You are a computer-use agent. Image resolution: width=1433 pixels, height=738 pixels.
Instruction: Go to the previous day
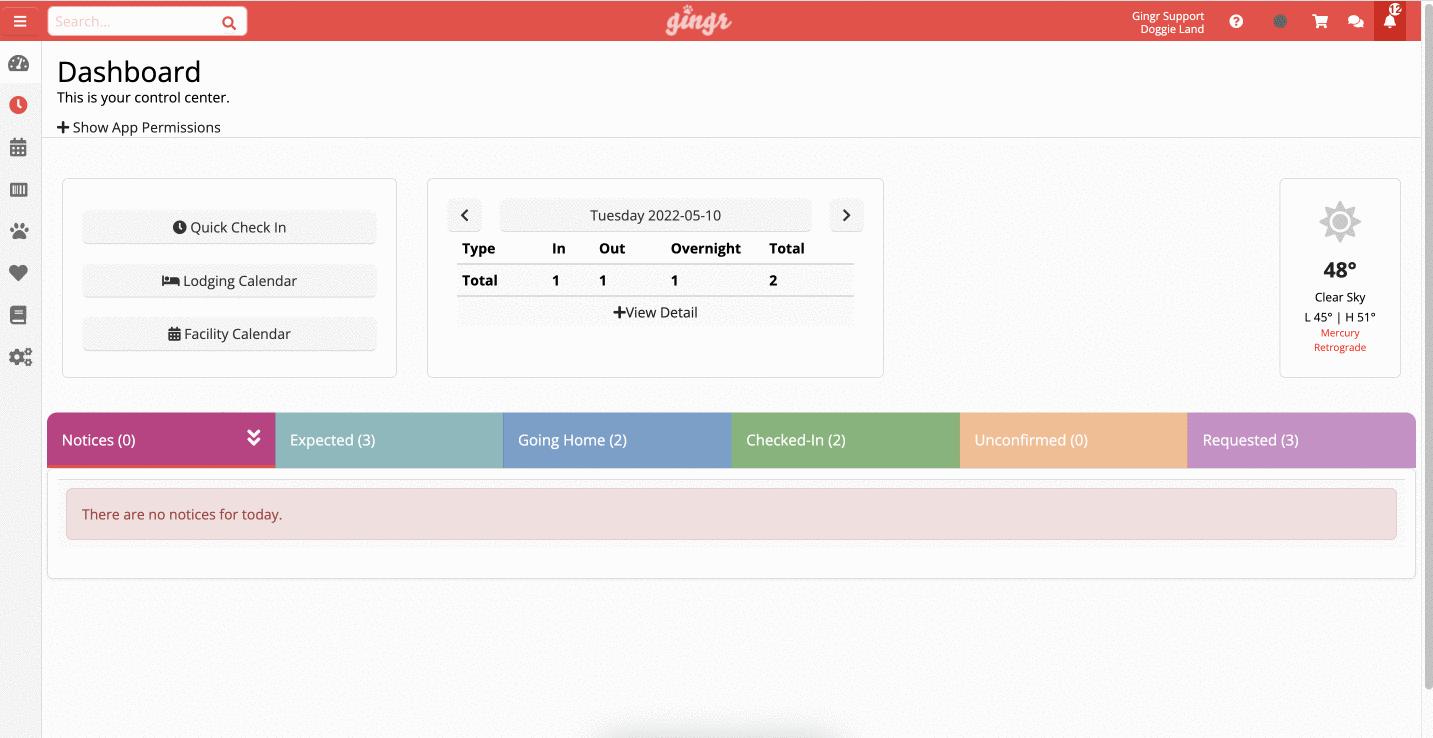click(x=465, y=215)
